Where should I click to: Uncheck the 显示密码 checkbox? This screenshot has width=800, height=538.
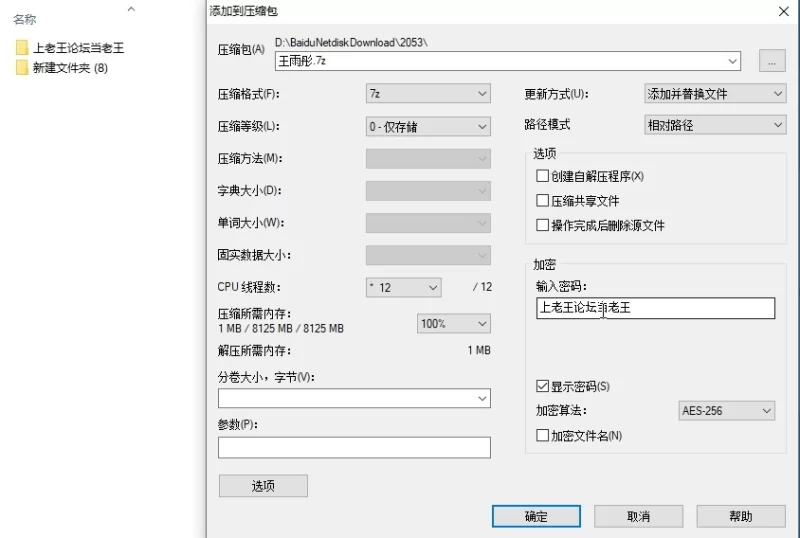click(543, 386)
